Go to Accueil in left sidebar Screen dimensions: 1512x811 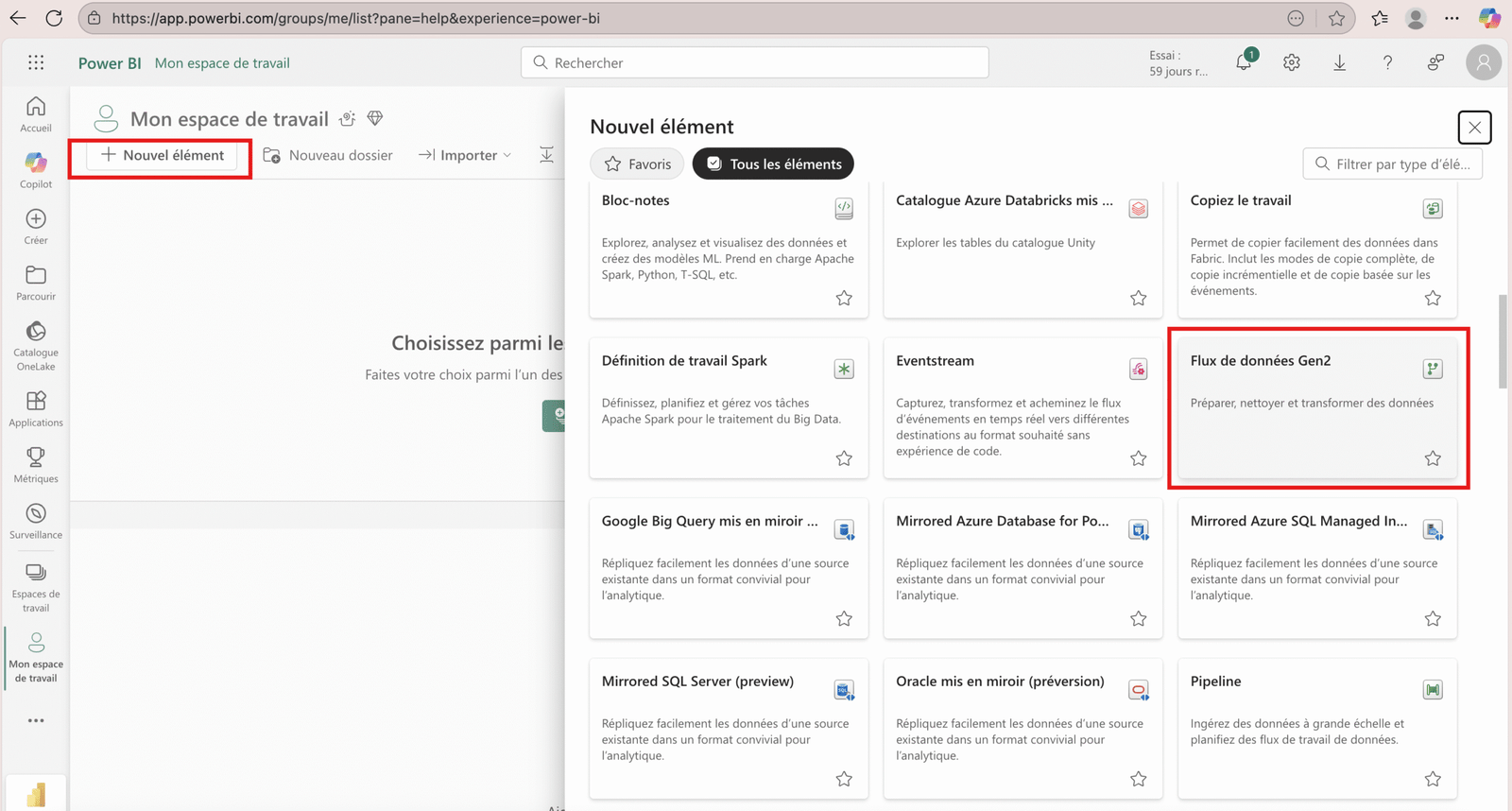(x=36, y=114)
